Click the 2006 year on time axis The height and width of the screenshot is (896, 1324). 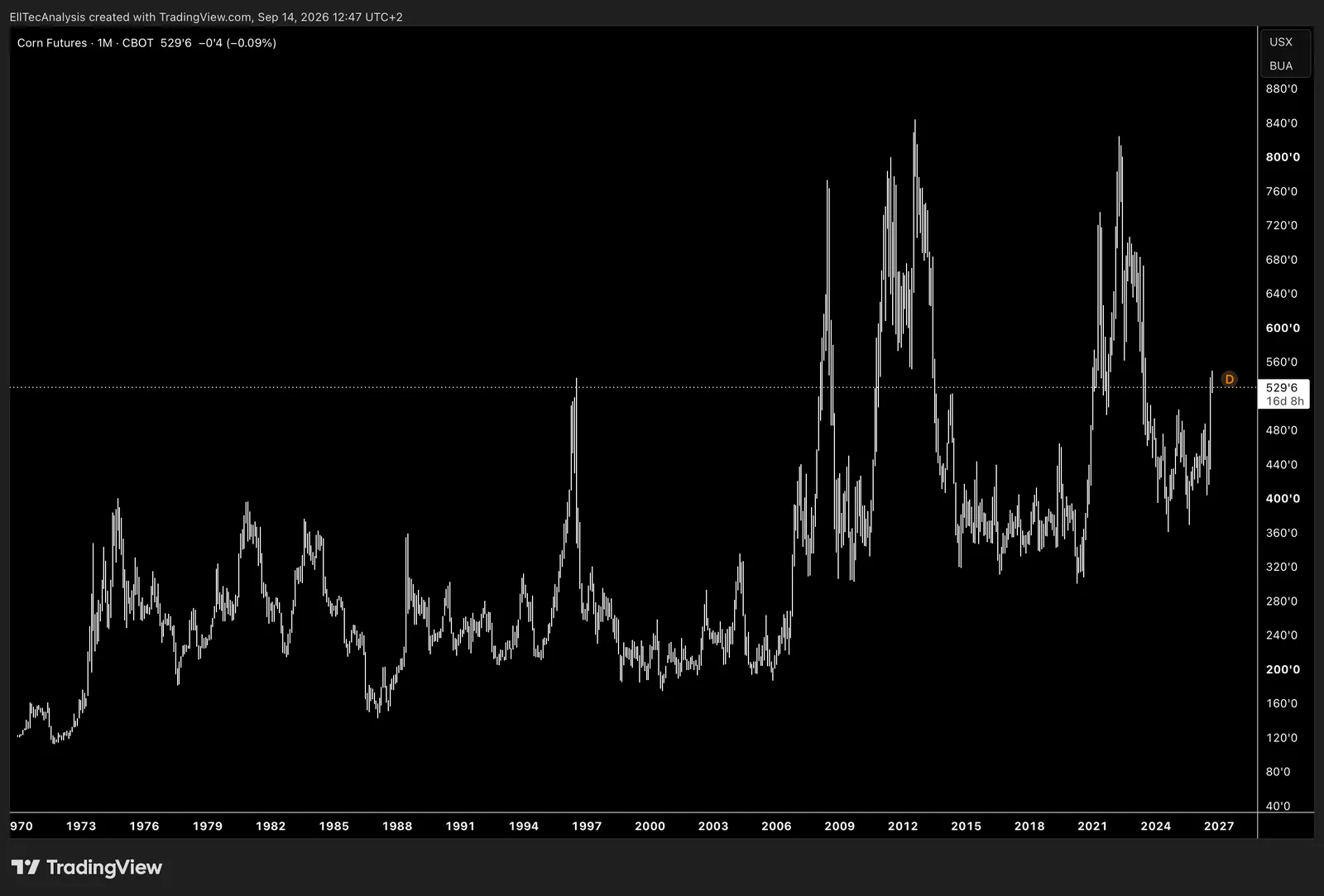pos(776,826)
